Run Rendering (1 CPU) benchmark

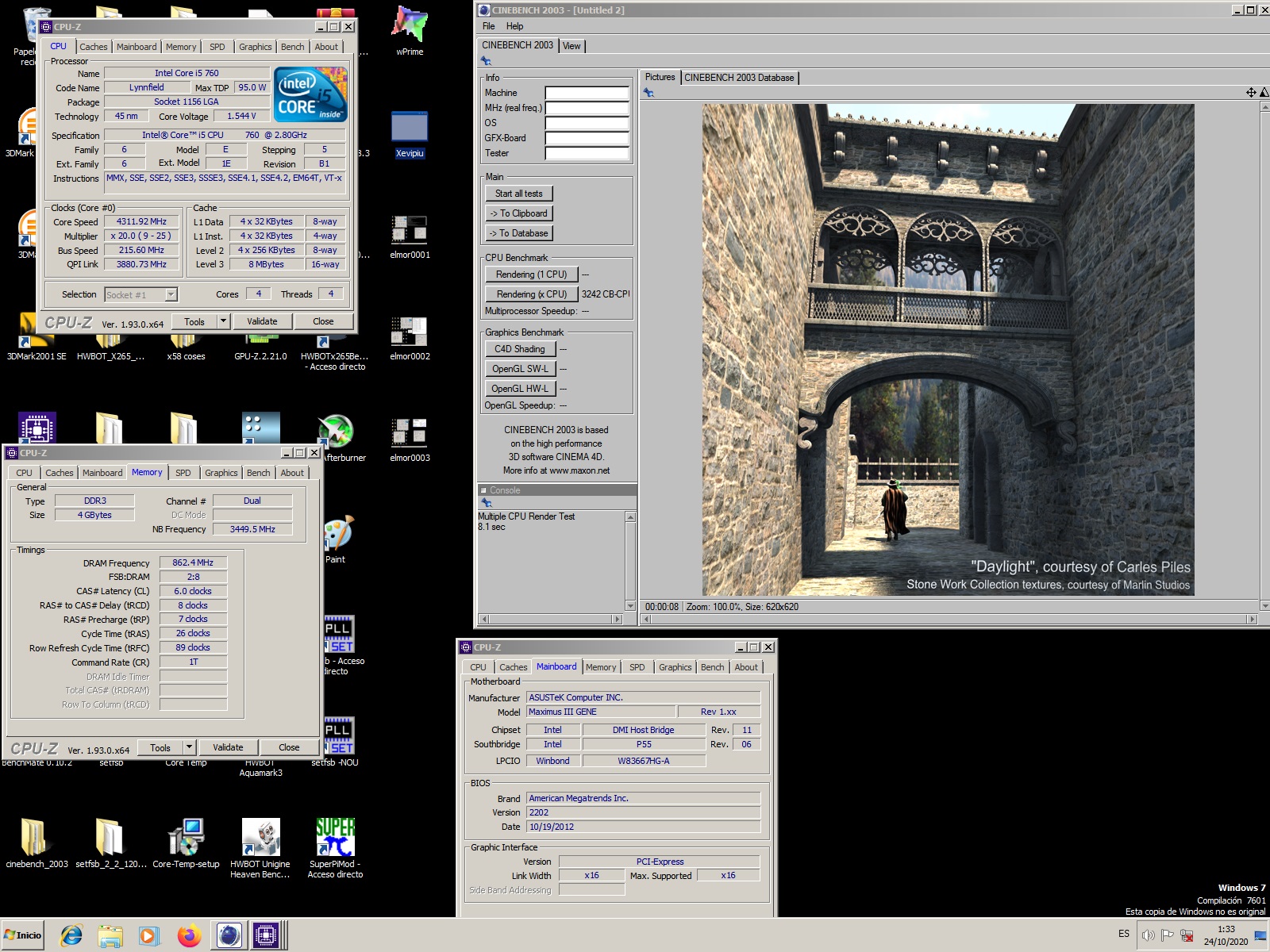click(531, 274)
